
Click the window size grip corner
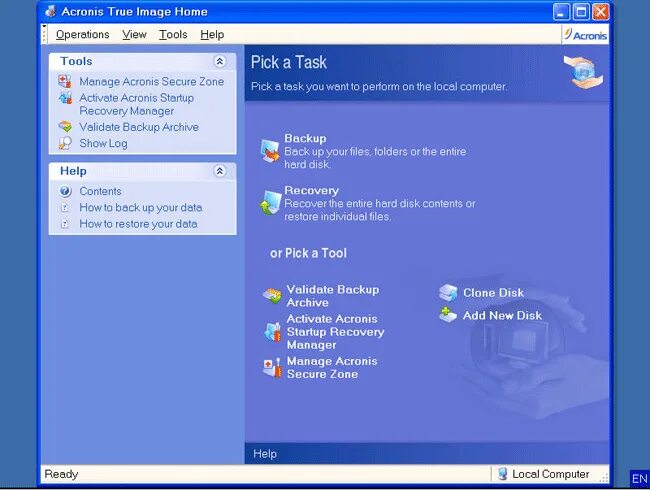point(604,478)
